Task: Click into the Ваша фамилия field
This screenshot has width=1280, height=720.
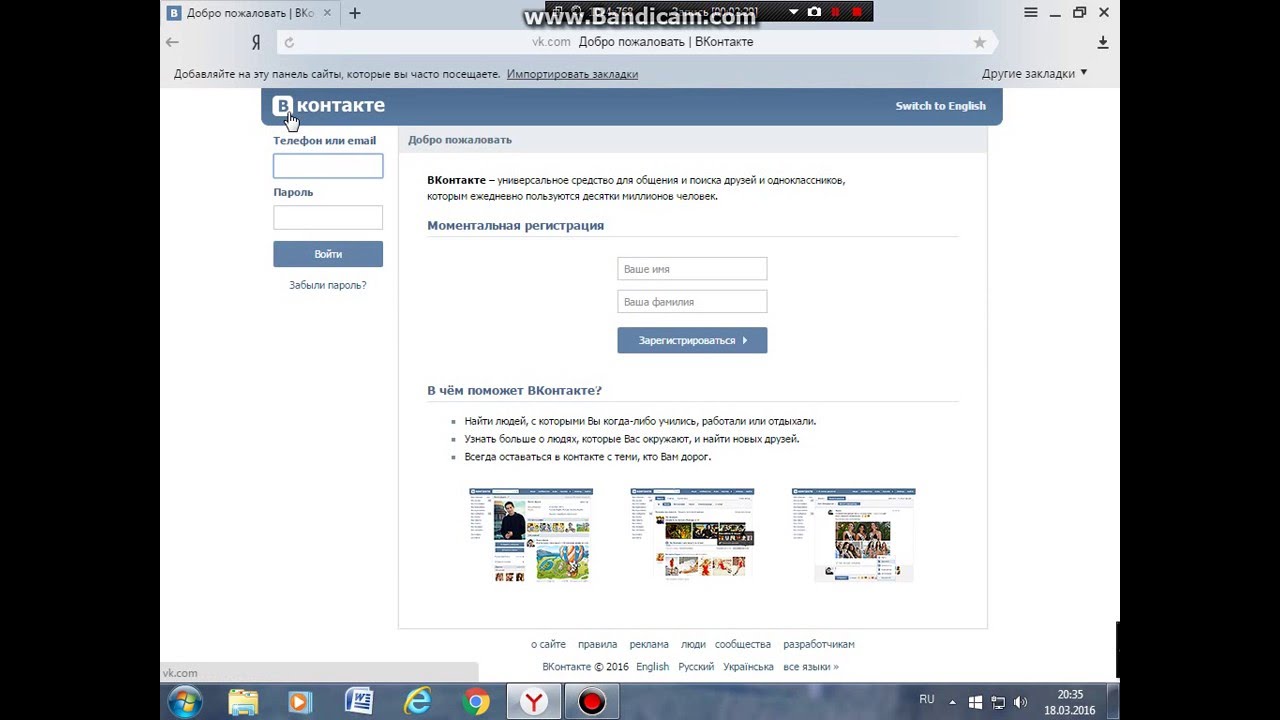Action: coord(692,302)
